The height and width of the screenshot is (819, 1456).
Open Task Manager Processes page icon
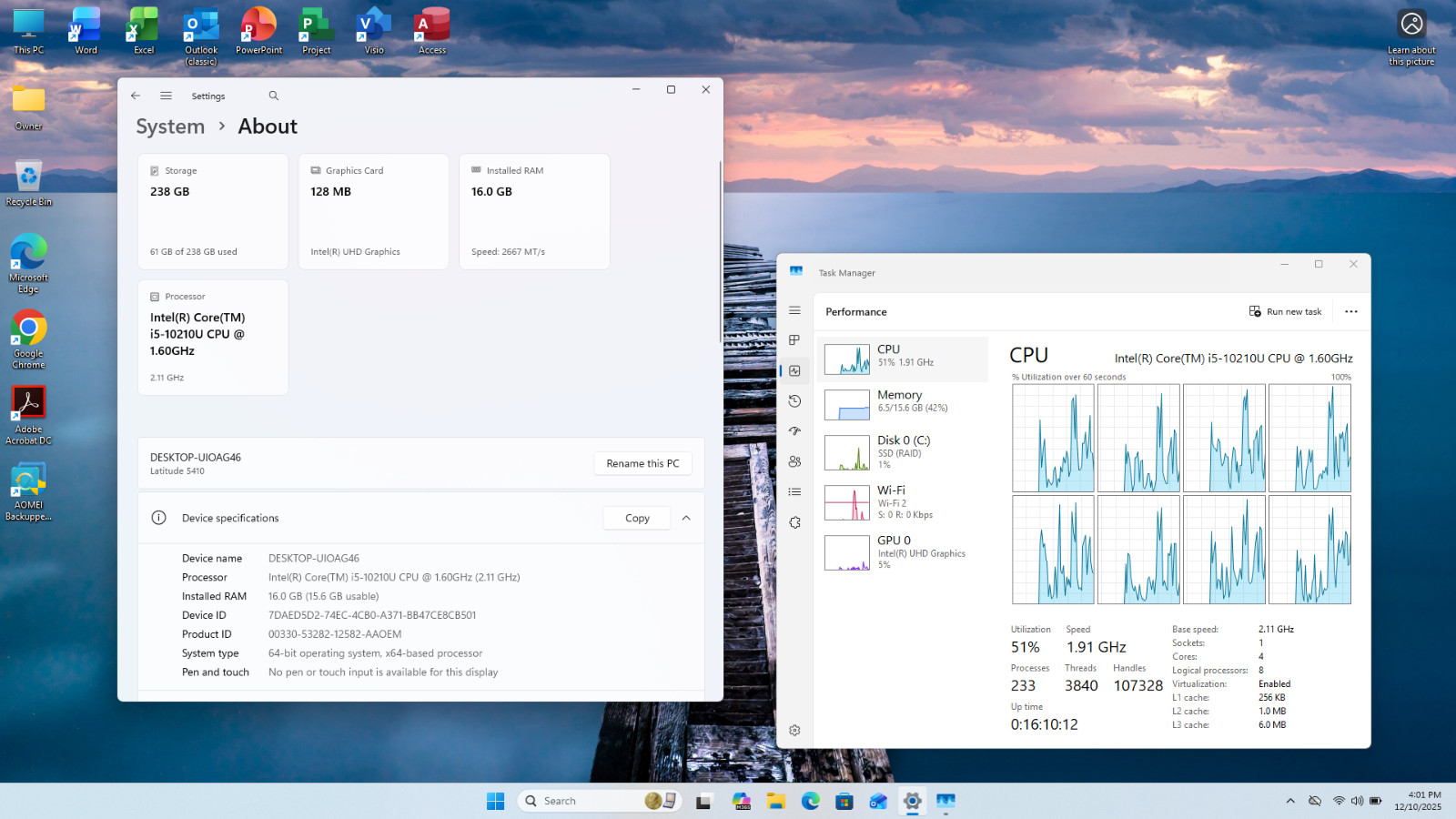click(x=794, y=340)
